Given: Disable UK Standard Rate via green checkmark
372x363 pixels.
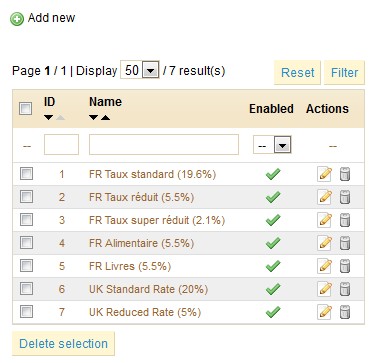Looking at the screenshot, I should (273, 289).
